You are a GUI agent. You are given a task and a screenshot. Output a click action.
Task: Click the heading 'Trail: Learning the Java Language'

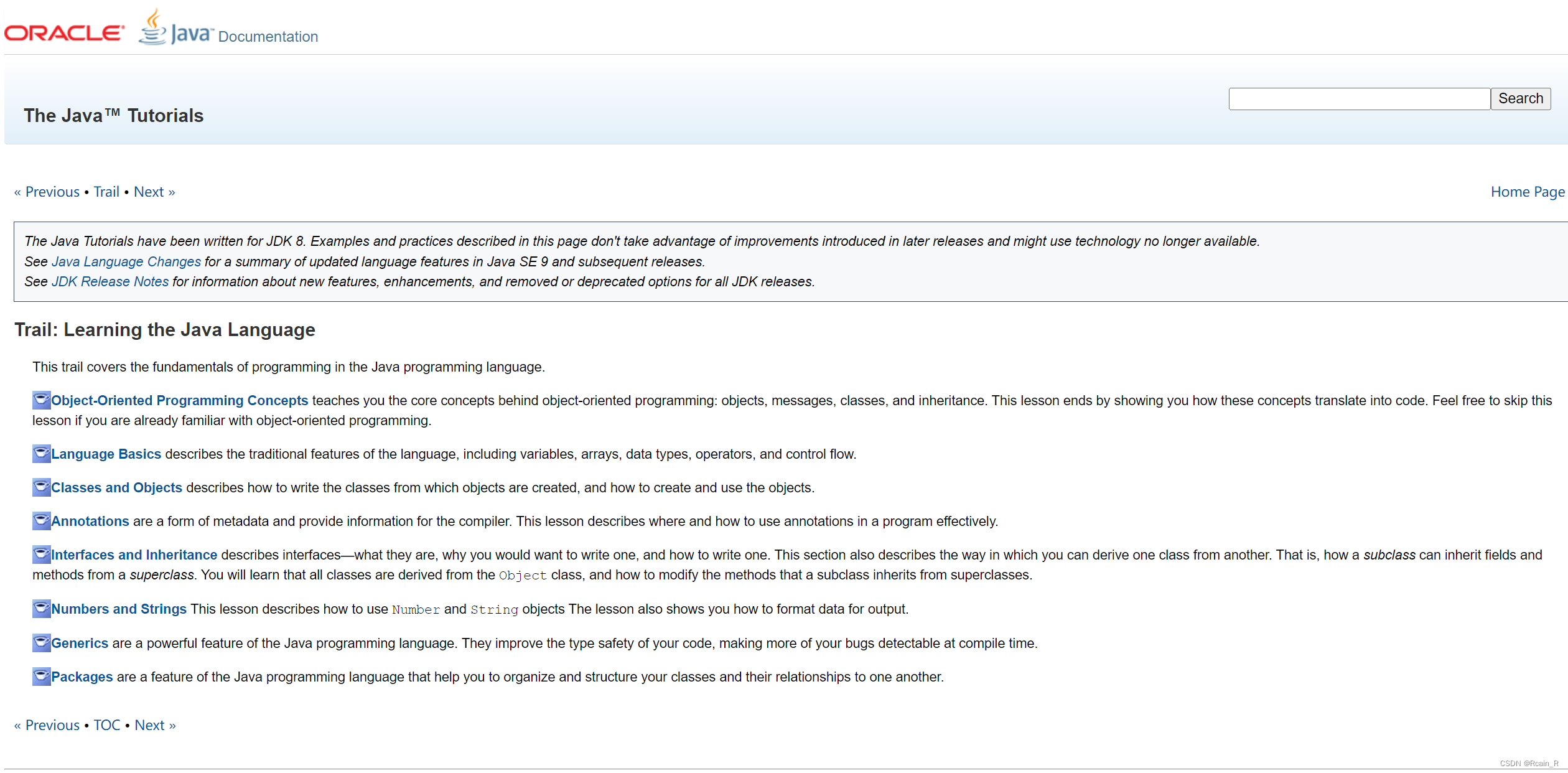pos(165,329)
